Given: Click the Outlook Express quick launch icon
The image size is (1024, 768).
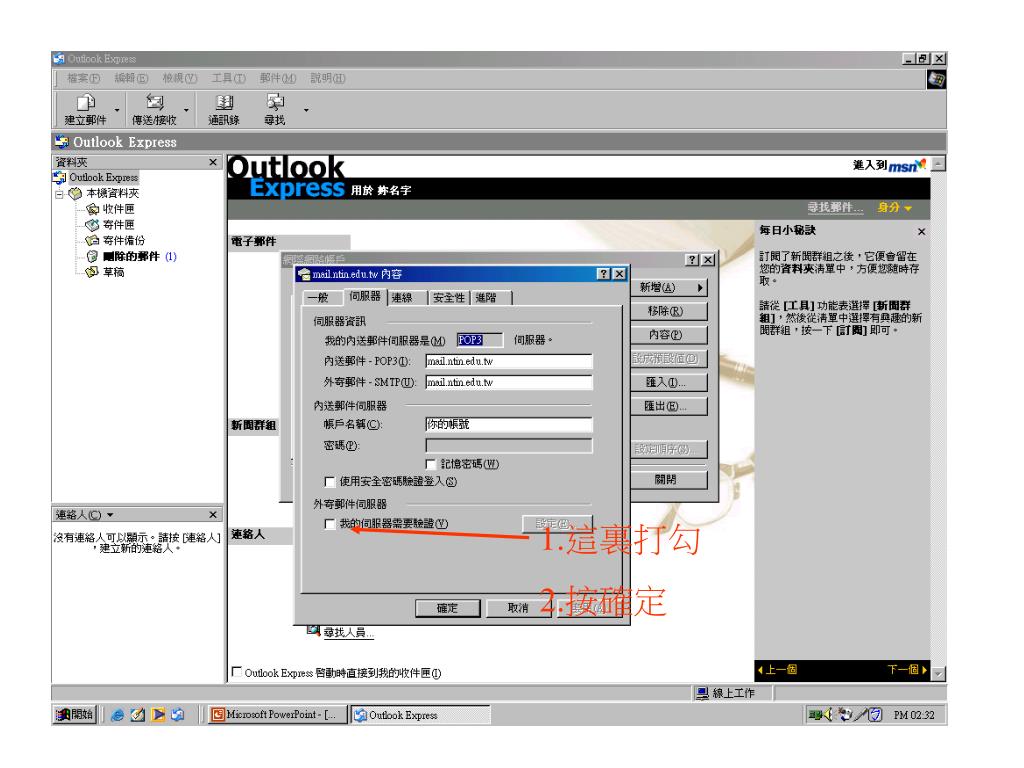Looking at the screenshot, I should 178,714.
